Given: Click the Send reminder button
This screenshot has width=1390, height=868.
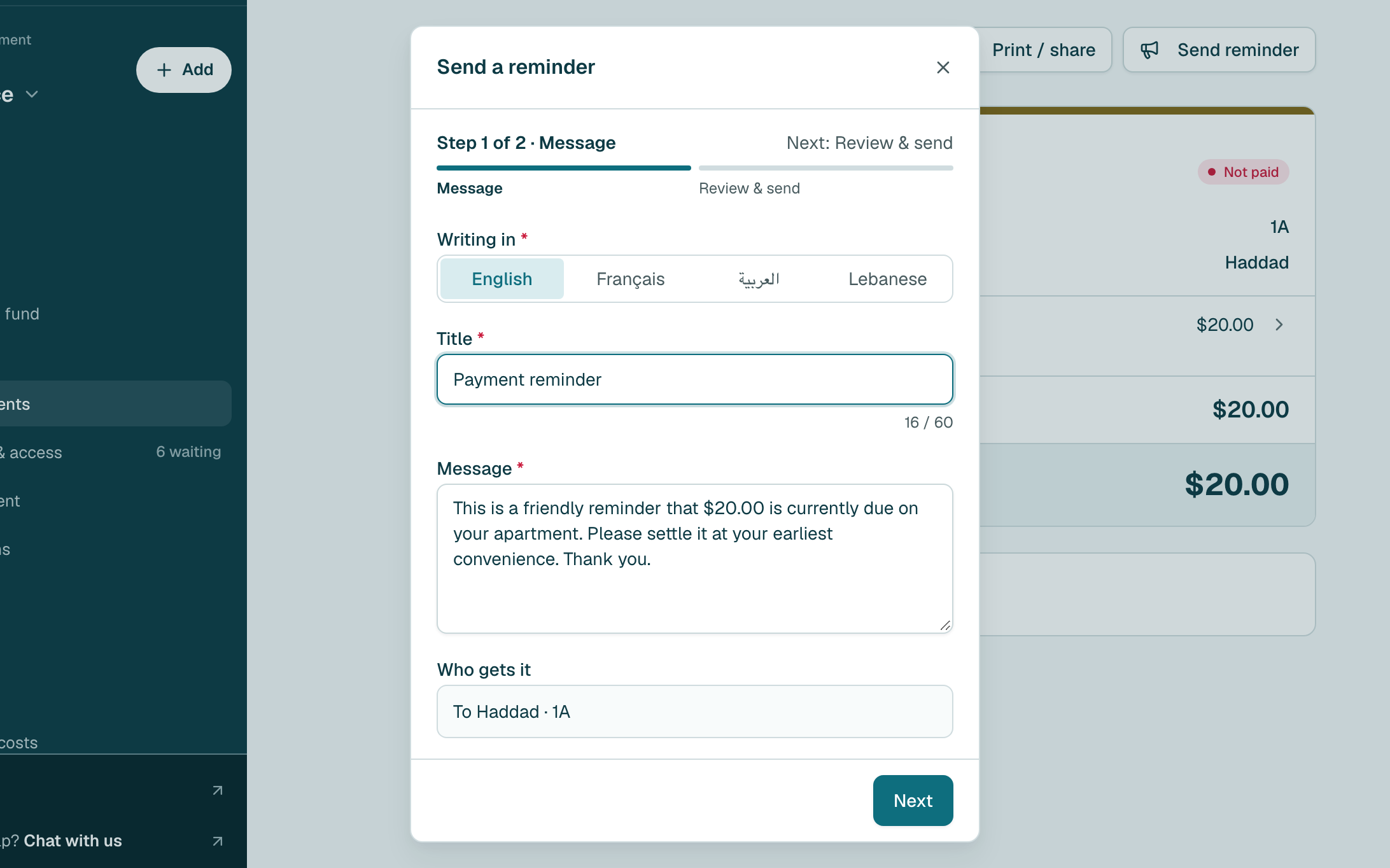Looking at the screenshot, I should 1219,50.
